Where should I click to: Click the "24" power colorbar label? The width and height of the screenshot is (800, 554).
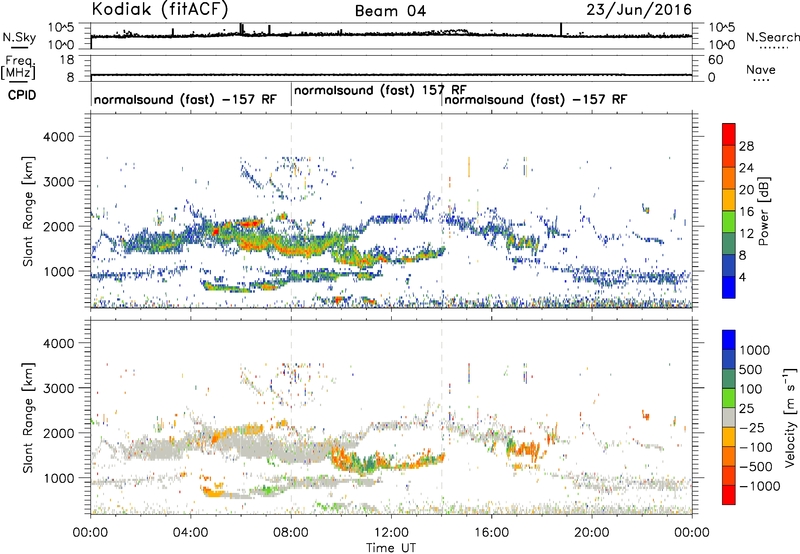746,168
